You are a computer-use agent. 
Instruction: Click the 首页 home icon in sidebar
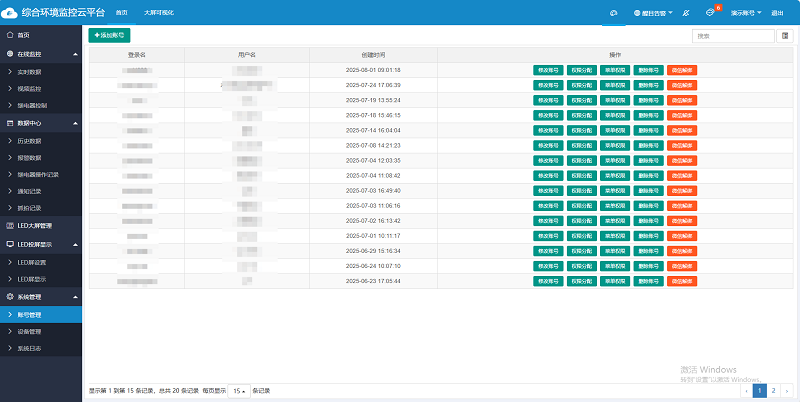[x=9, y=35]
